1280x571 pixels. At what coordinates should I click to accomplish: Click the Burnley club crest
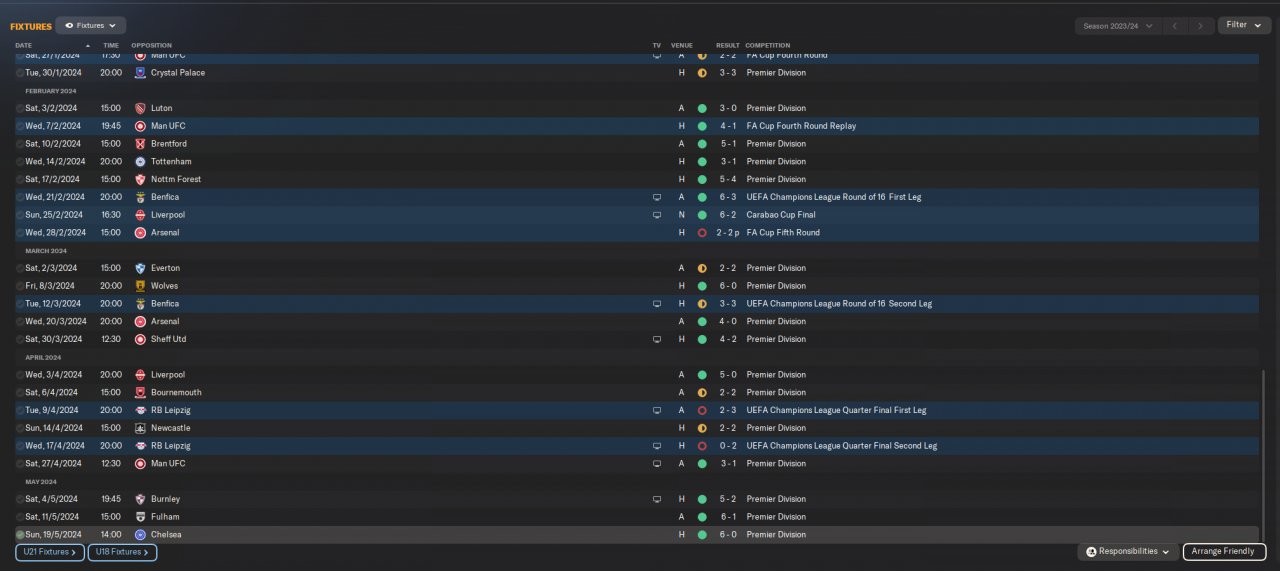[141, 499]
